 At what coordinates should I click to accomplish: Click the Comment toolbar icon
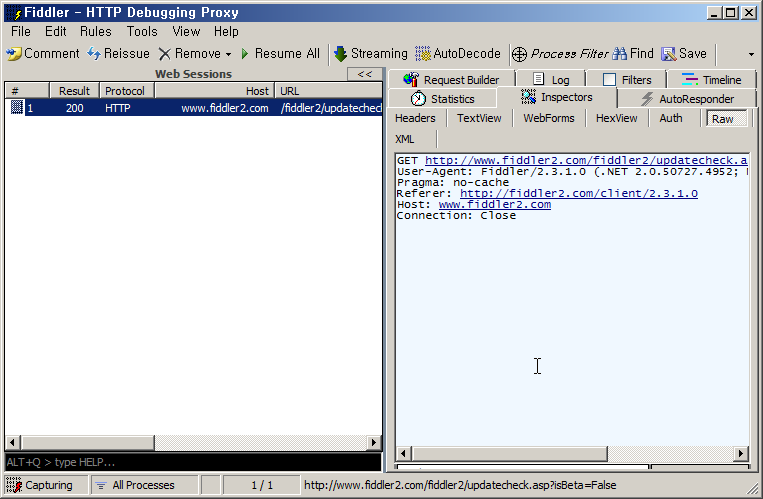(x=14, y=54)
